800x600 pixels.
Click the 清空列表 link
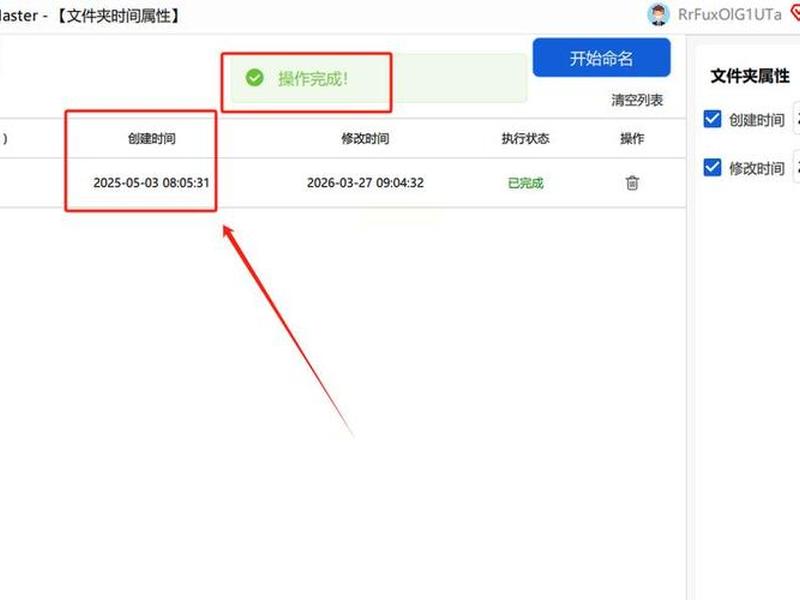(637, 100)
